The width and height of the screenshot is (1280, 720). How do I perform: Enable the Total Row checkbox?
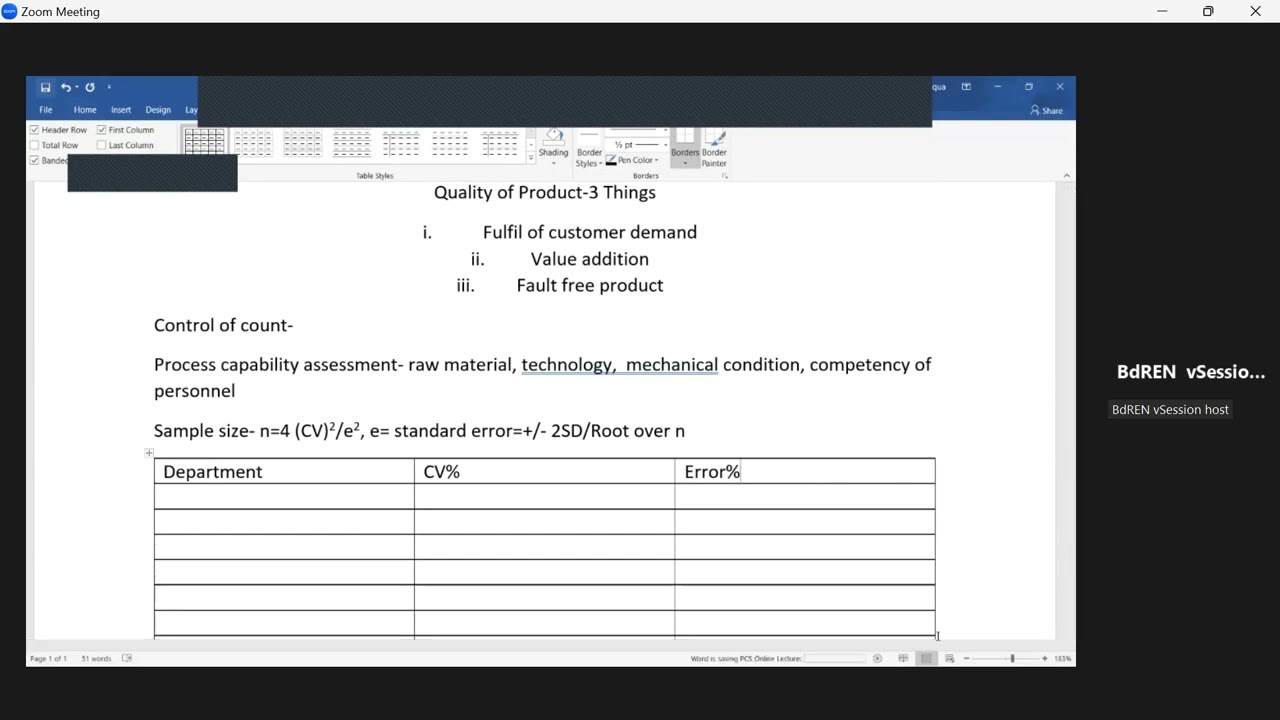(34, 145)
